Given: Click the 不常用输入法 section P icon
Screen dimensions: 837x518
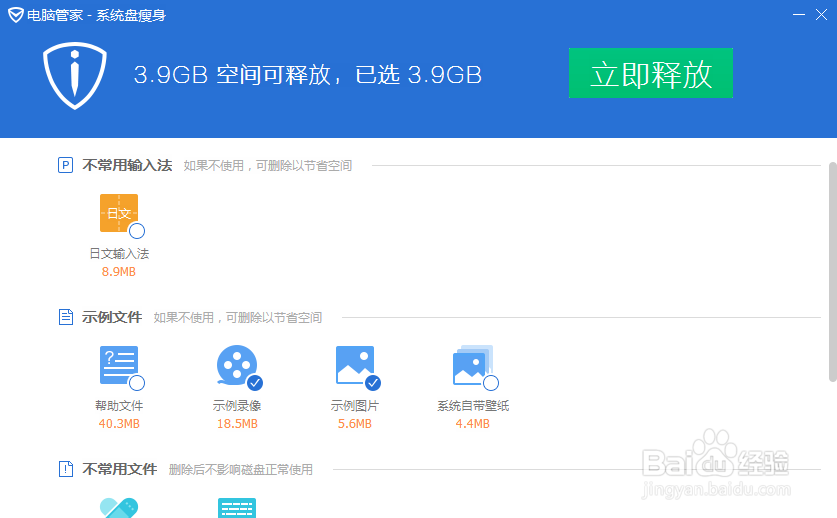Looking at the screenshot, I should (65, 165).
